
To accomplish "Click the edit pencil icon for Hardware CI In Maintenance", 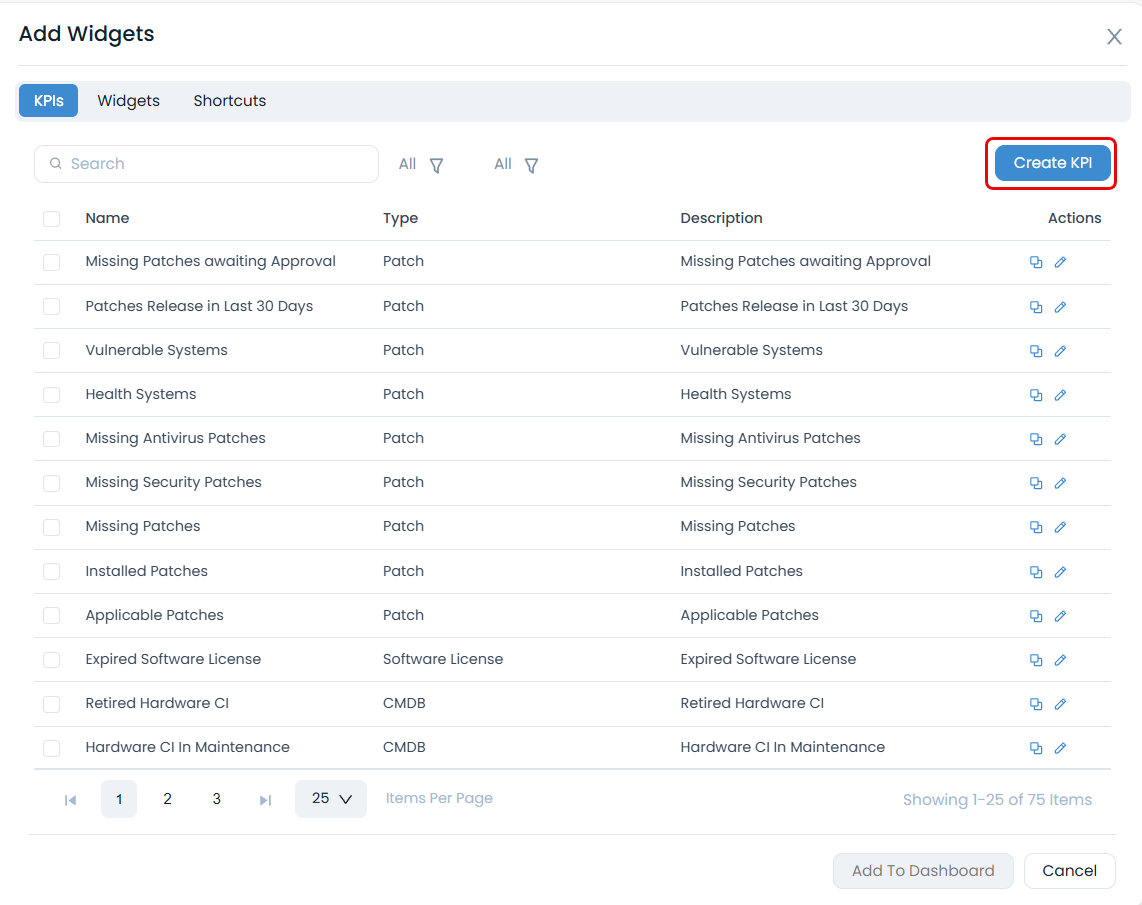I will (1060, 747).
